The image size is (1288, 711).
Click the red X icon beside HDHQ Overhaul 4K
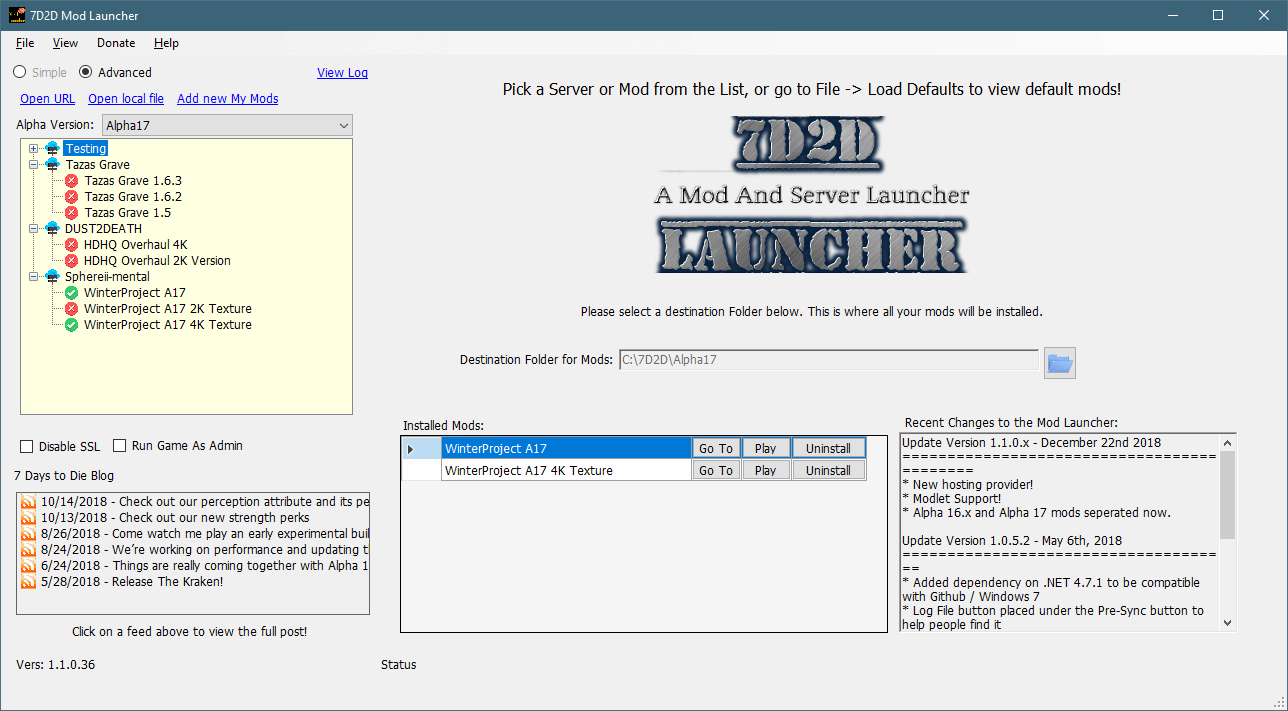click(72, 245)
